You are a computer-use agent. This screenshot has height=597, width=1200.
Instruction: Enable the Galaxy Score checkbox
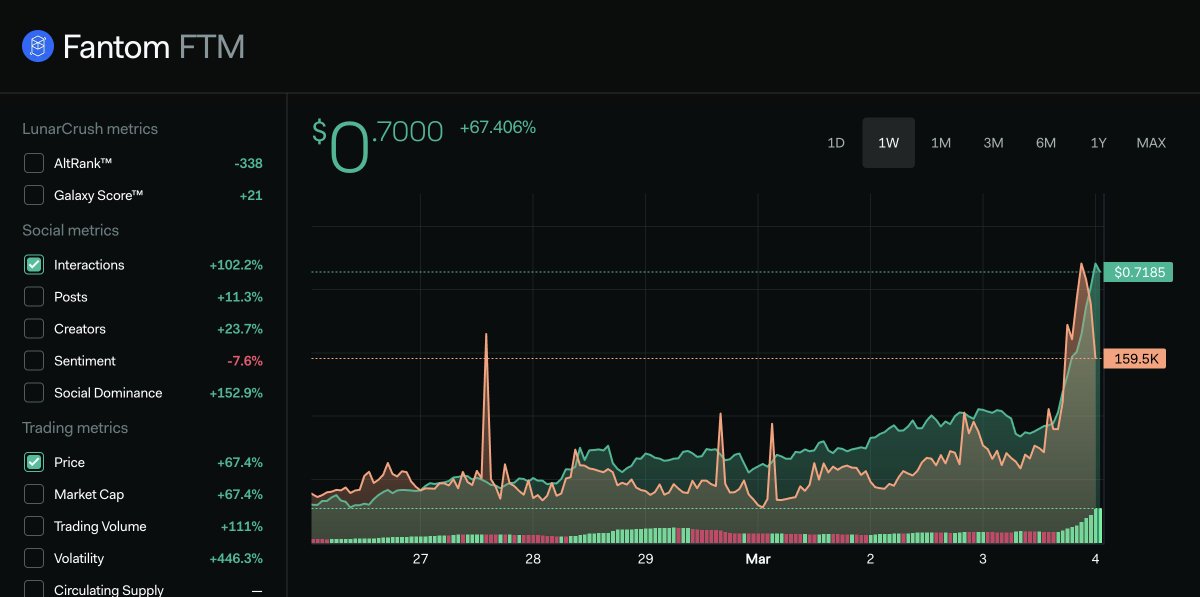[x=34, y=195]
